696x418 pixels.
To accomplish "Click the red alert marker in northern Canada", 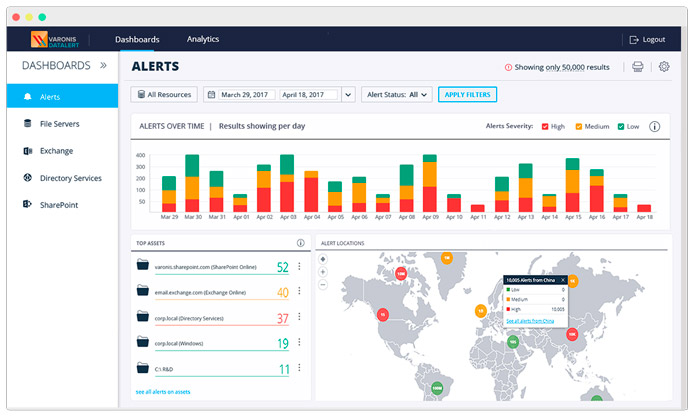I will tap(401, 274).
